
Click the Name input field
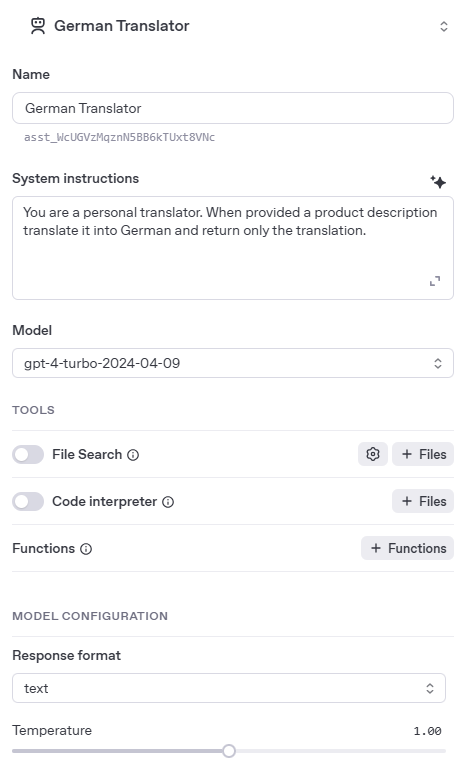click(x=233, y=108)
